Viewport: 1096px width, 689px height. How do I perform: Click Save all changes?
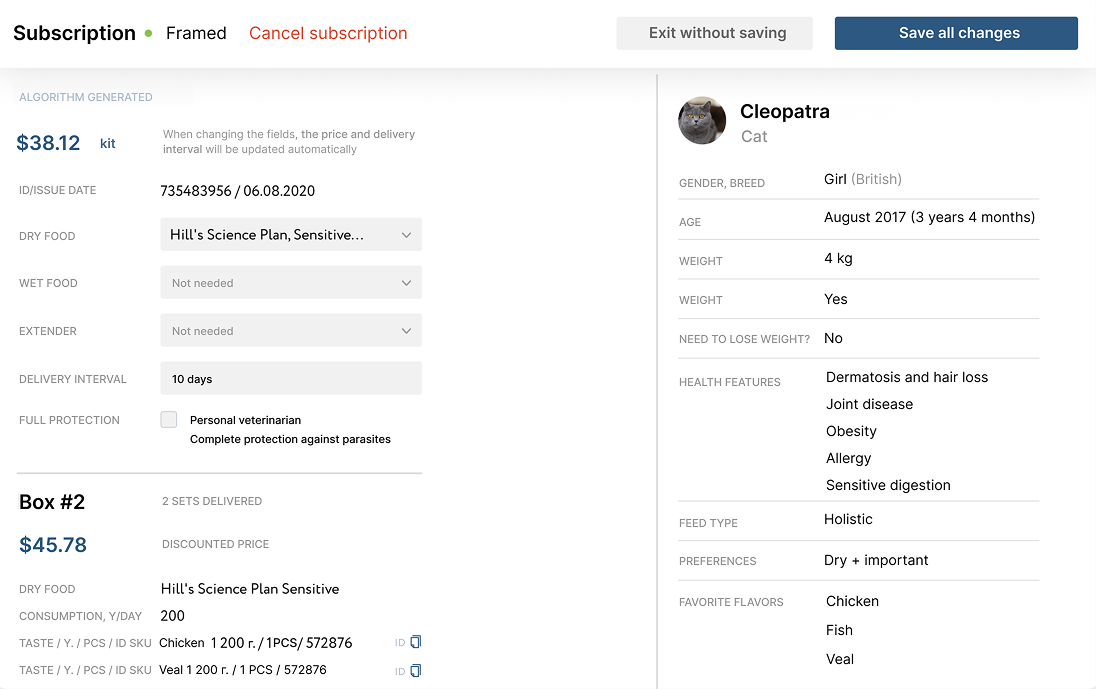pyautogui.click(x=955, y=33)
